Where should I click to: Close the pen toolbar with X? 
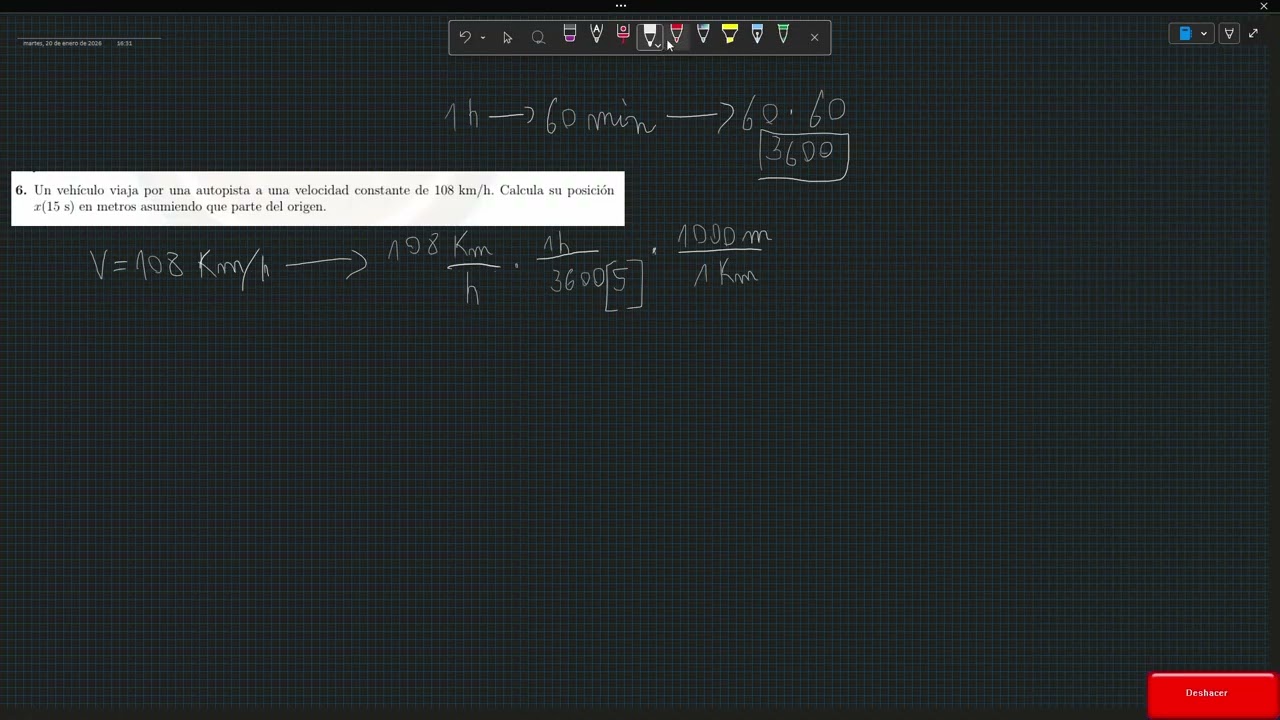point(814,37)
